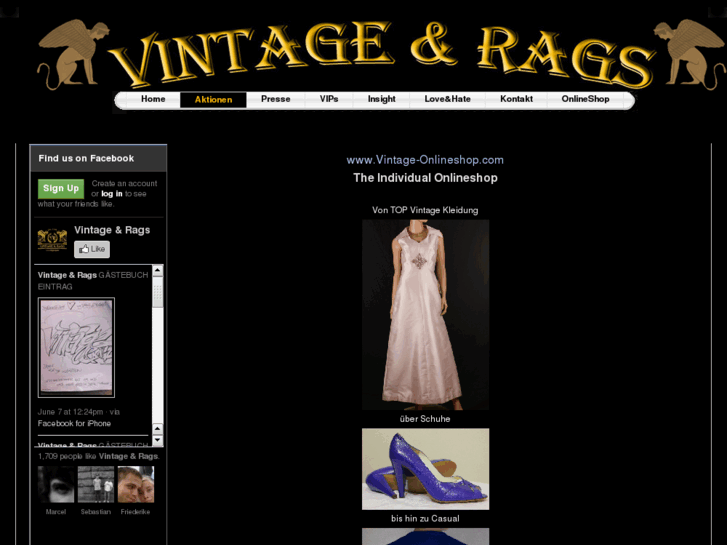This screenshot has width=727, height=545.
Task: Go to OnlineShop in the navigation
Action: (585, 99)
